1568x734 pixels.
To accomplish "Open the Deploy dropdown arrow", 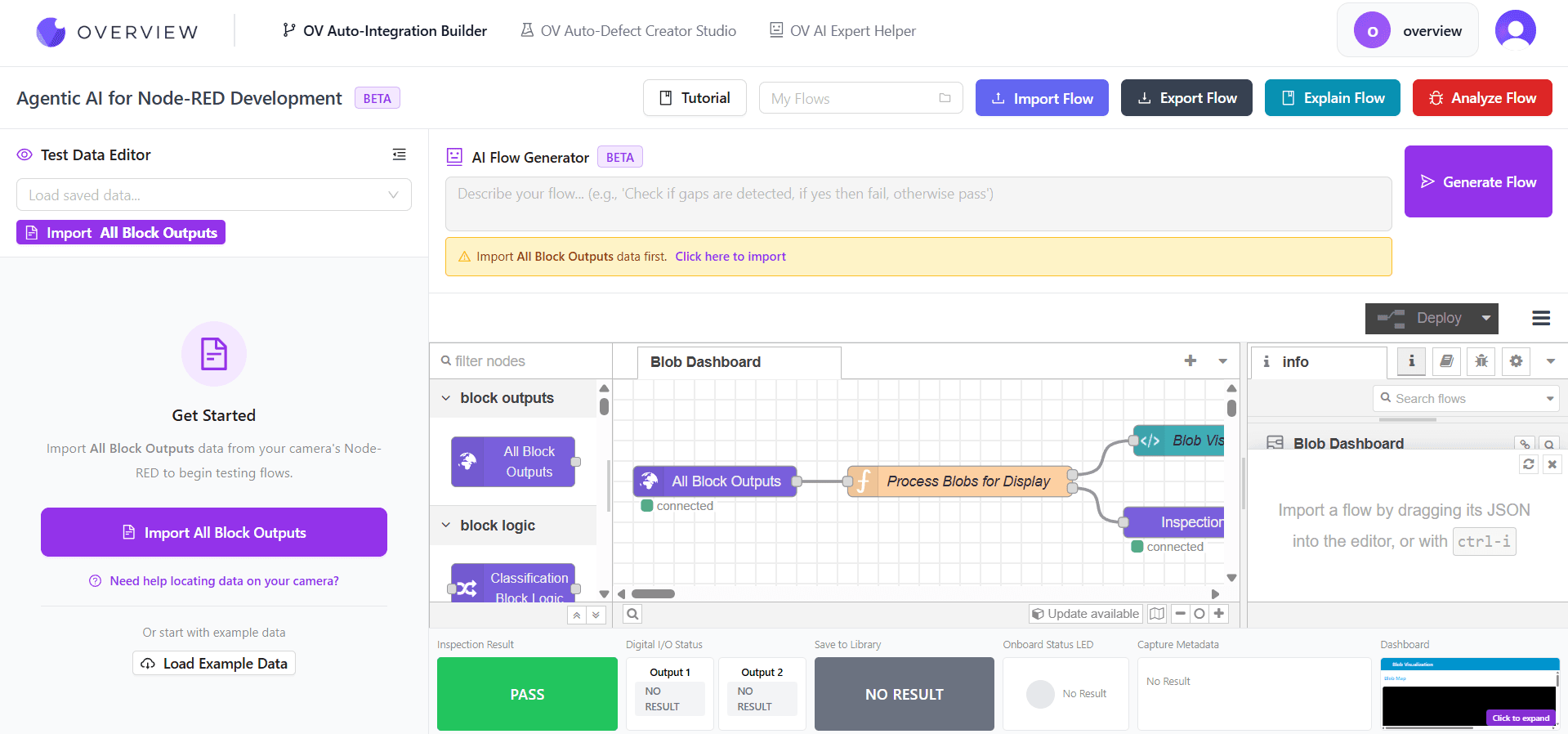I will 1485,318.
